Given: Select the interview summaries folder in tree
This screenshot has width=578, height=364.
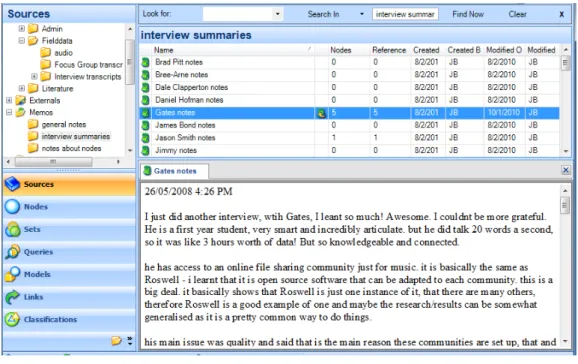Looking at the screenshot, I should (x=76, y=136).
